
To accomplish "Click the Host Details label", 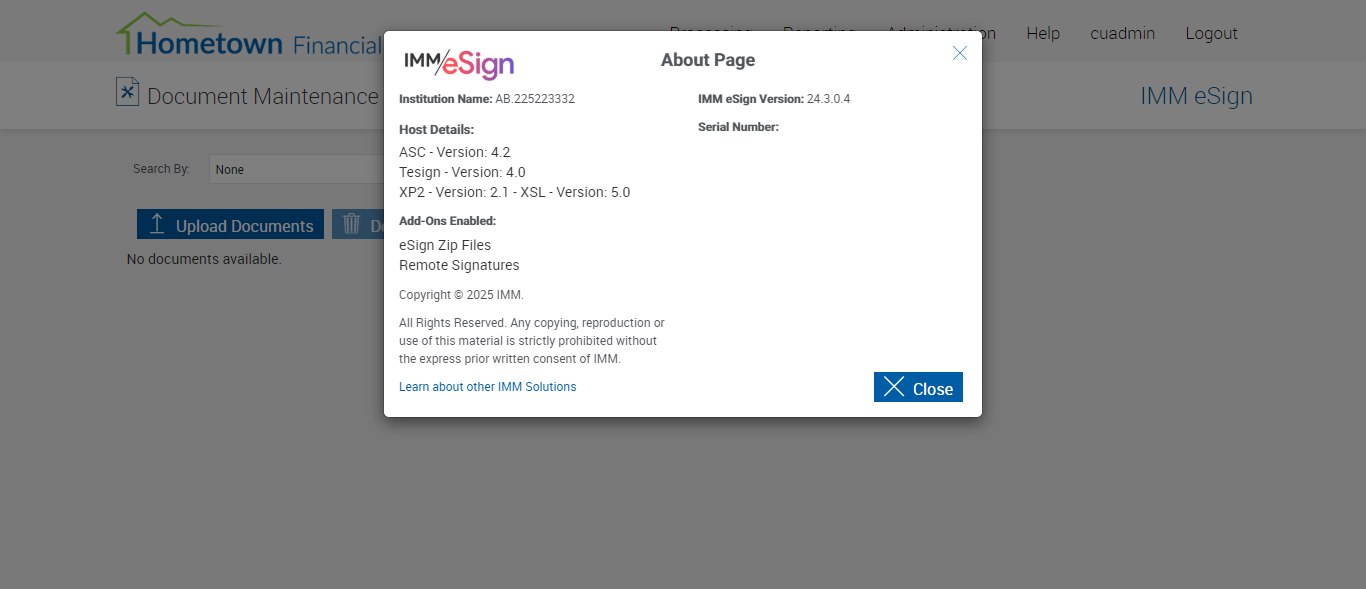I will pos(436,130).
